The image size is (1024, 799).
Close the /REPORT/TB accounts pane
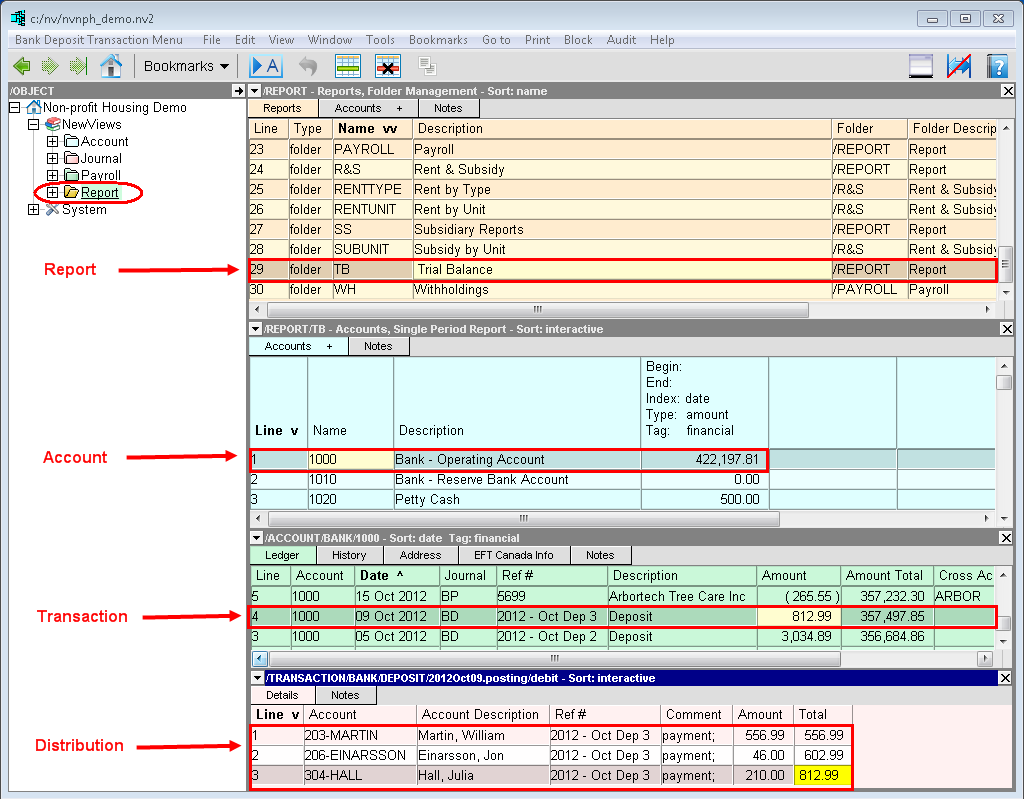tap(1007, 329)
